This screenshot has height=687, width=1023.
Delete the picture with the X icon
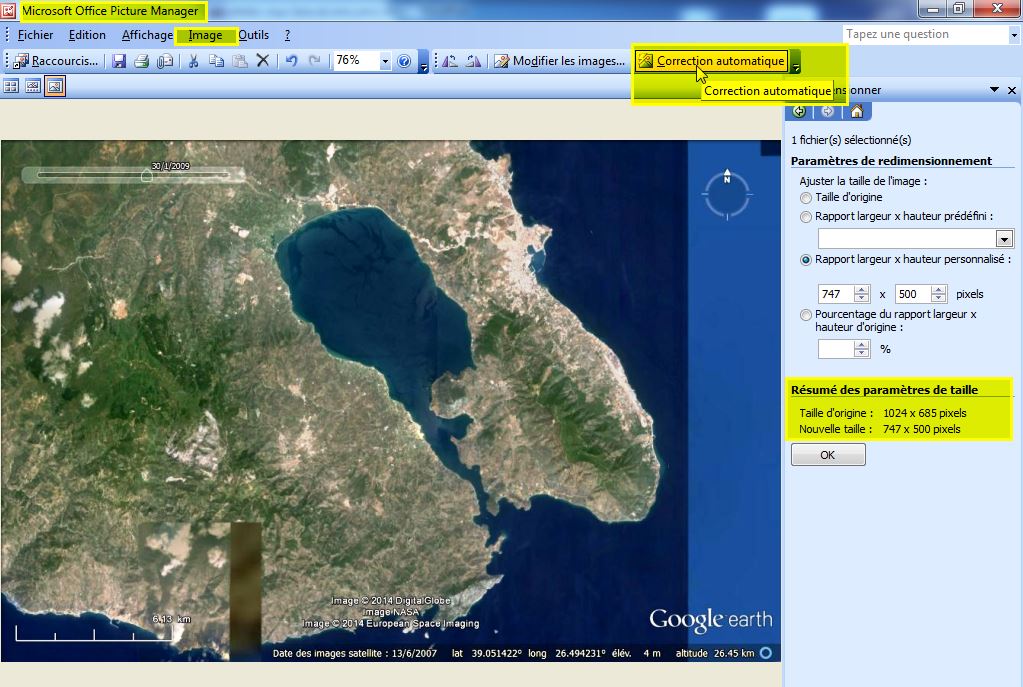[x=263, y=61]
